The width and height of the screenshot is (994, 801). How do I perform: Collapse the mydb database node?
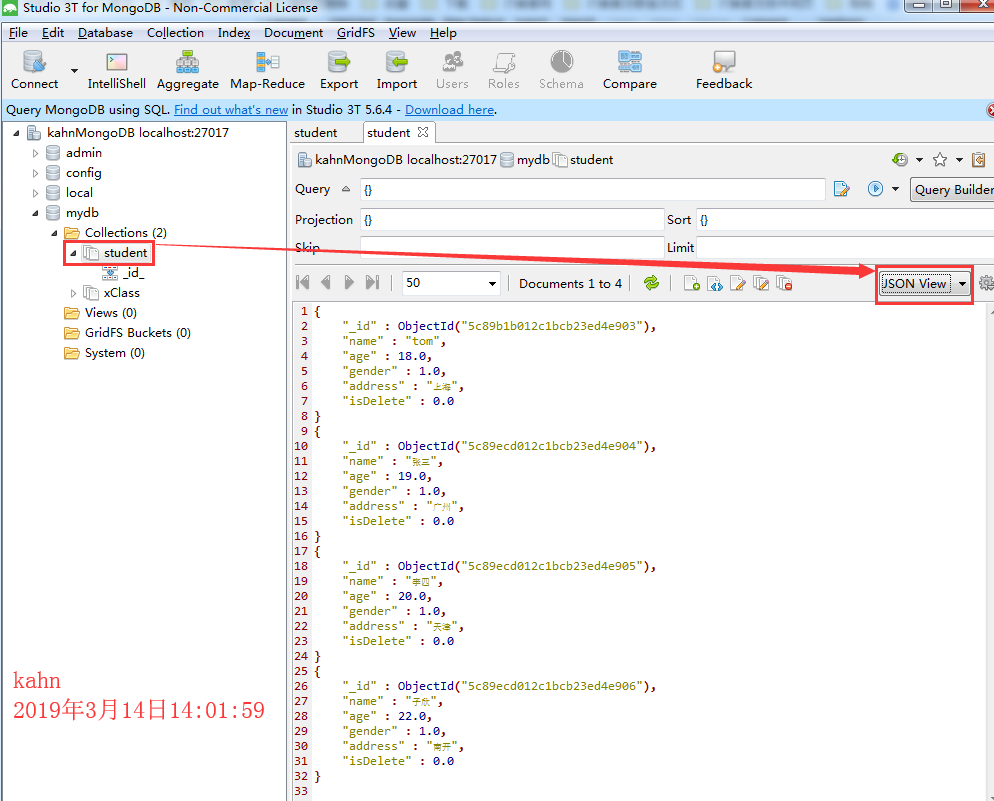point(36,214)
